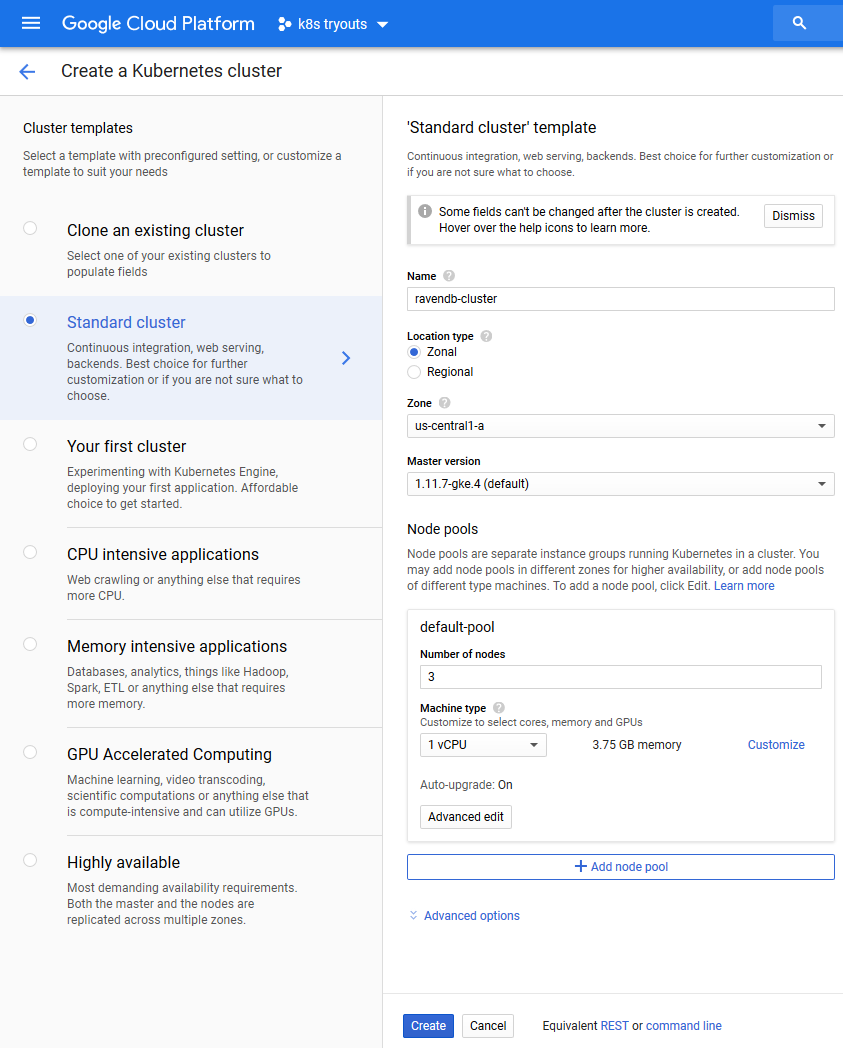Click the Auto-upgrade: On text

click(x=466, y=785)
